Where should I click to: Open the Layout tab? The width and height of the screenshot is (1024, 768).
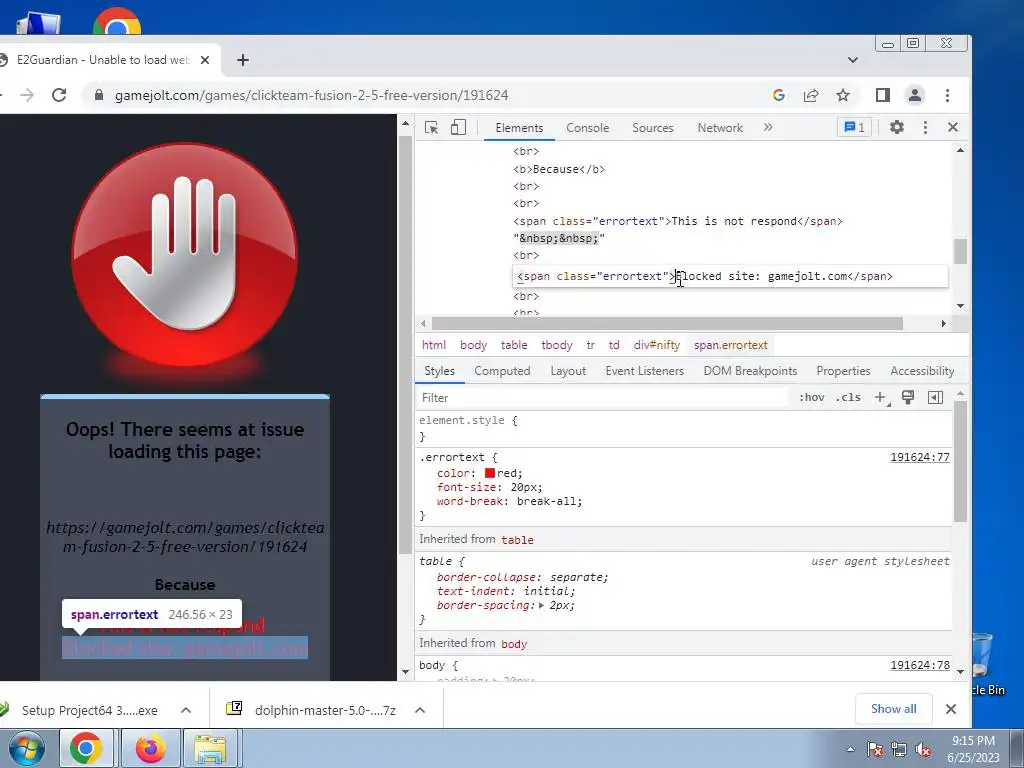[568, 371]
